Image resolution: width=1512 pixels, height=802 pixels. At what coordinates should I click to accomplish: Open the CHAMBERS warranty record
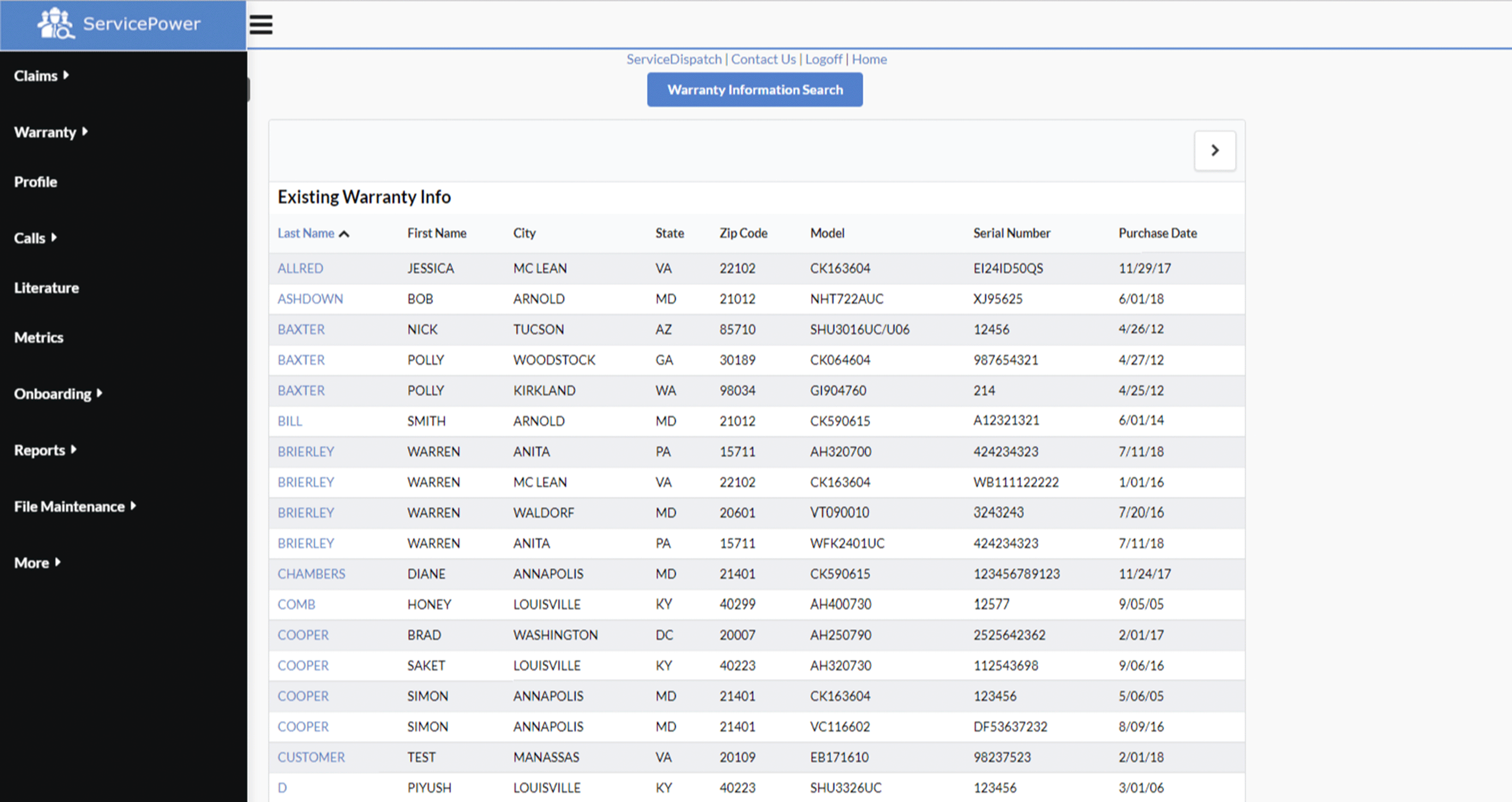(311, 574)
